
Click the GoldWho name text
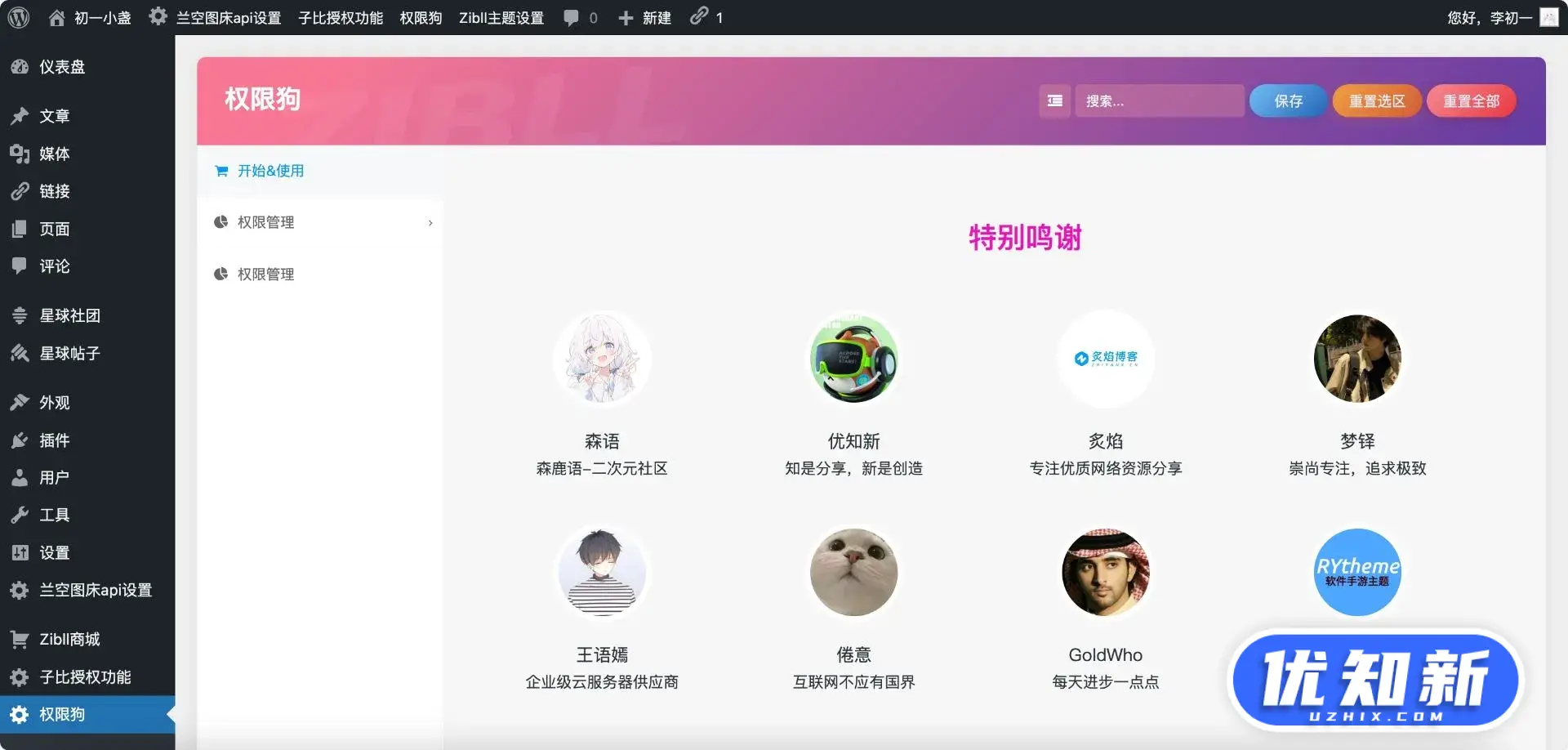1106,654
